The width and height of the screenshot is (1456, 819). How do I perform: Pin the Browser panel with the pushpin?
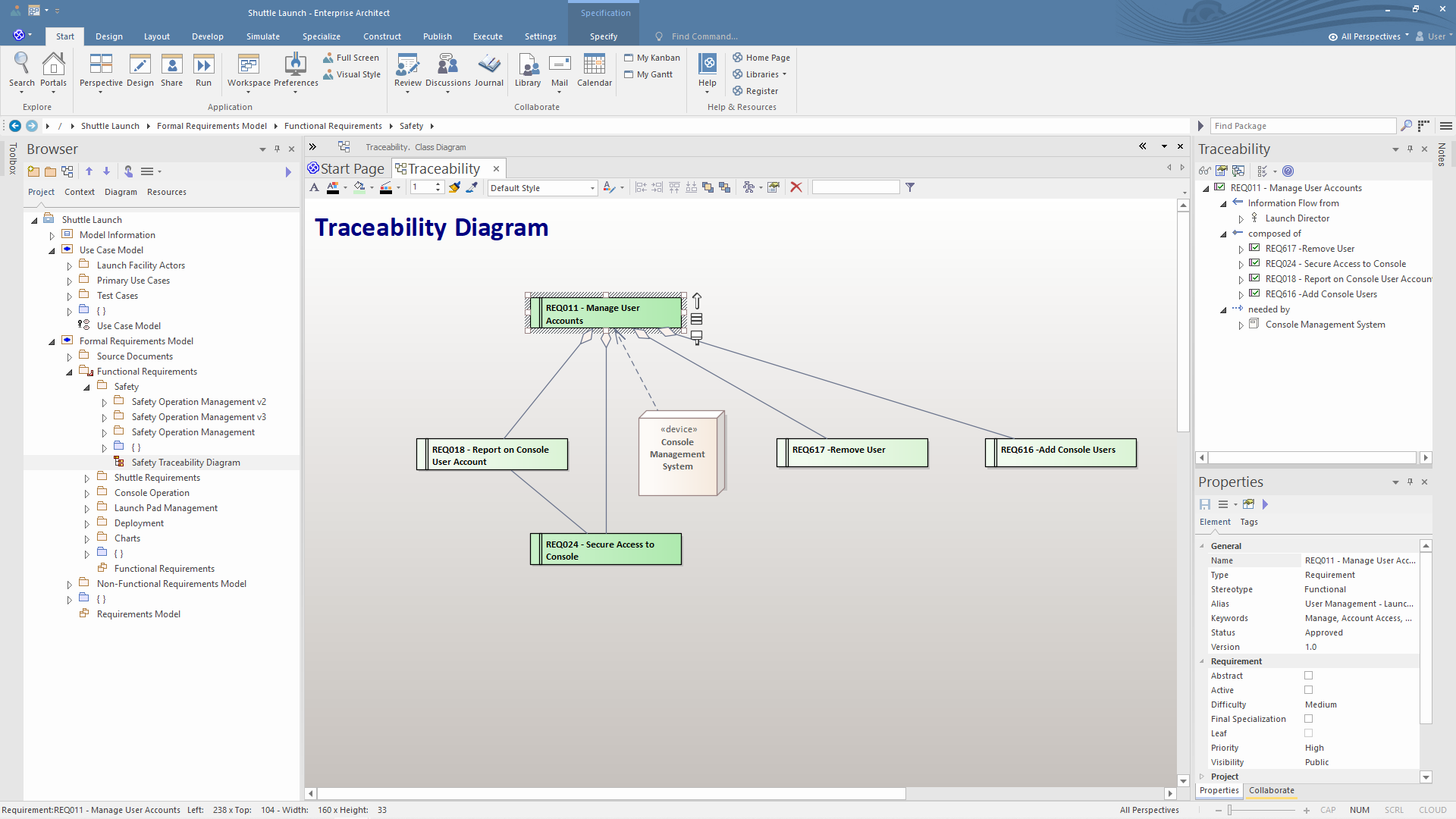[277, 149]
